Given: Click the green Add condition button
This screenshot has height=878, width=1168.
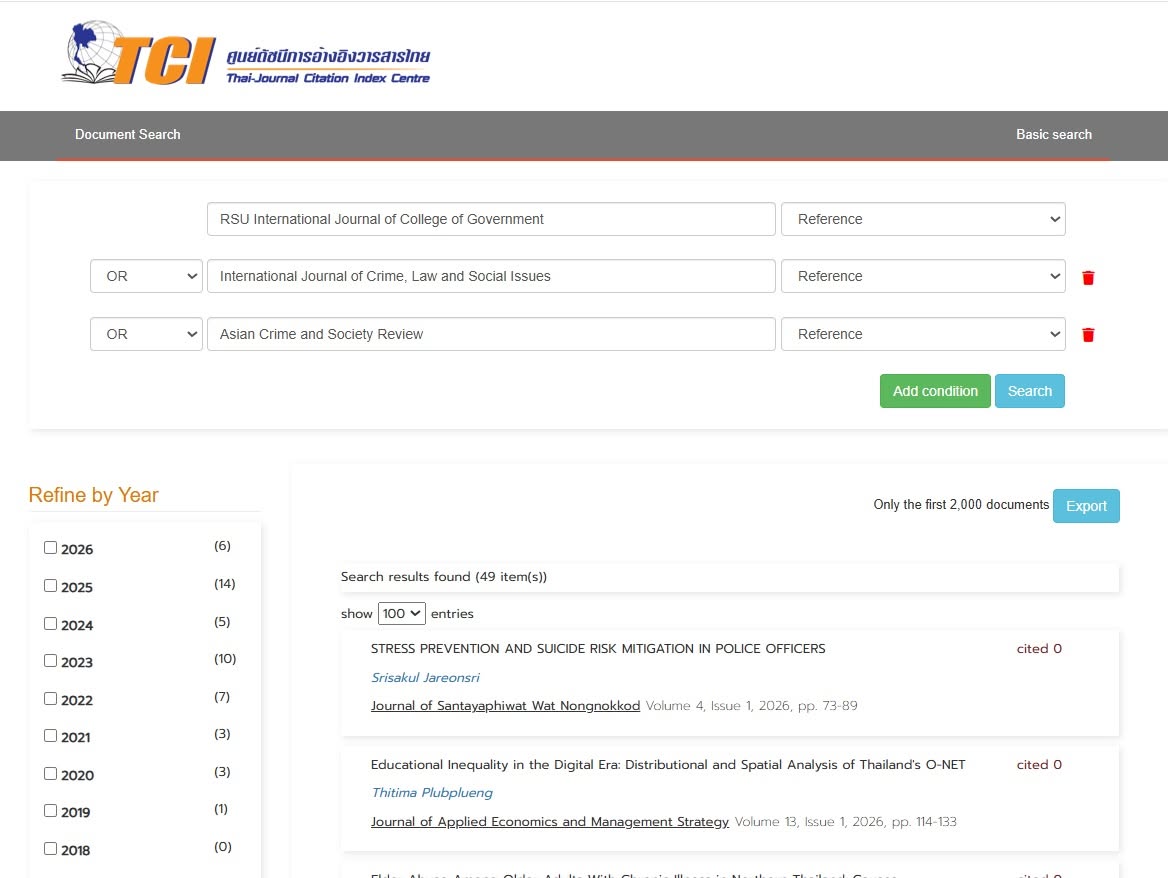Looking at the screenshot, I should click(x=935, y=391).
